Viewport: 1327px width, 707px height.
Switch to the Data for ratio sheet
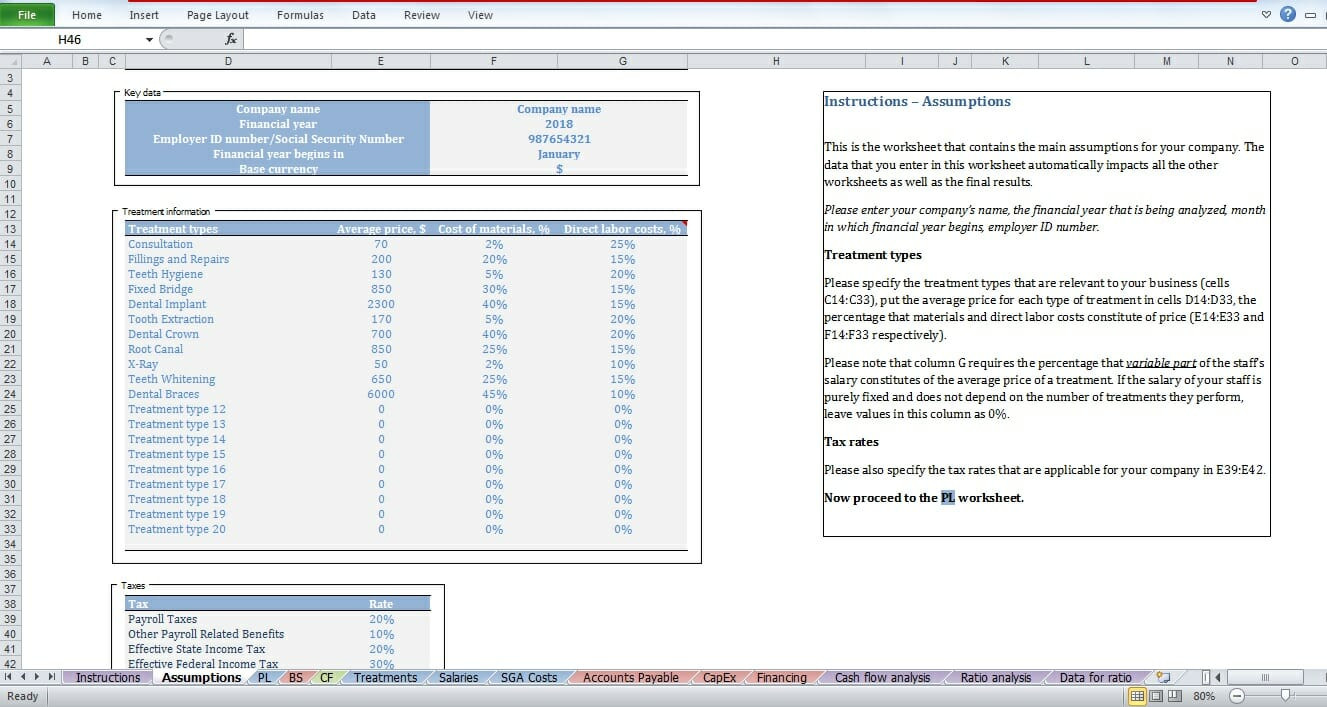tap(1096, 677)
